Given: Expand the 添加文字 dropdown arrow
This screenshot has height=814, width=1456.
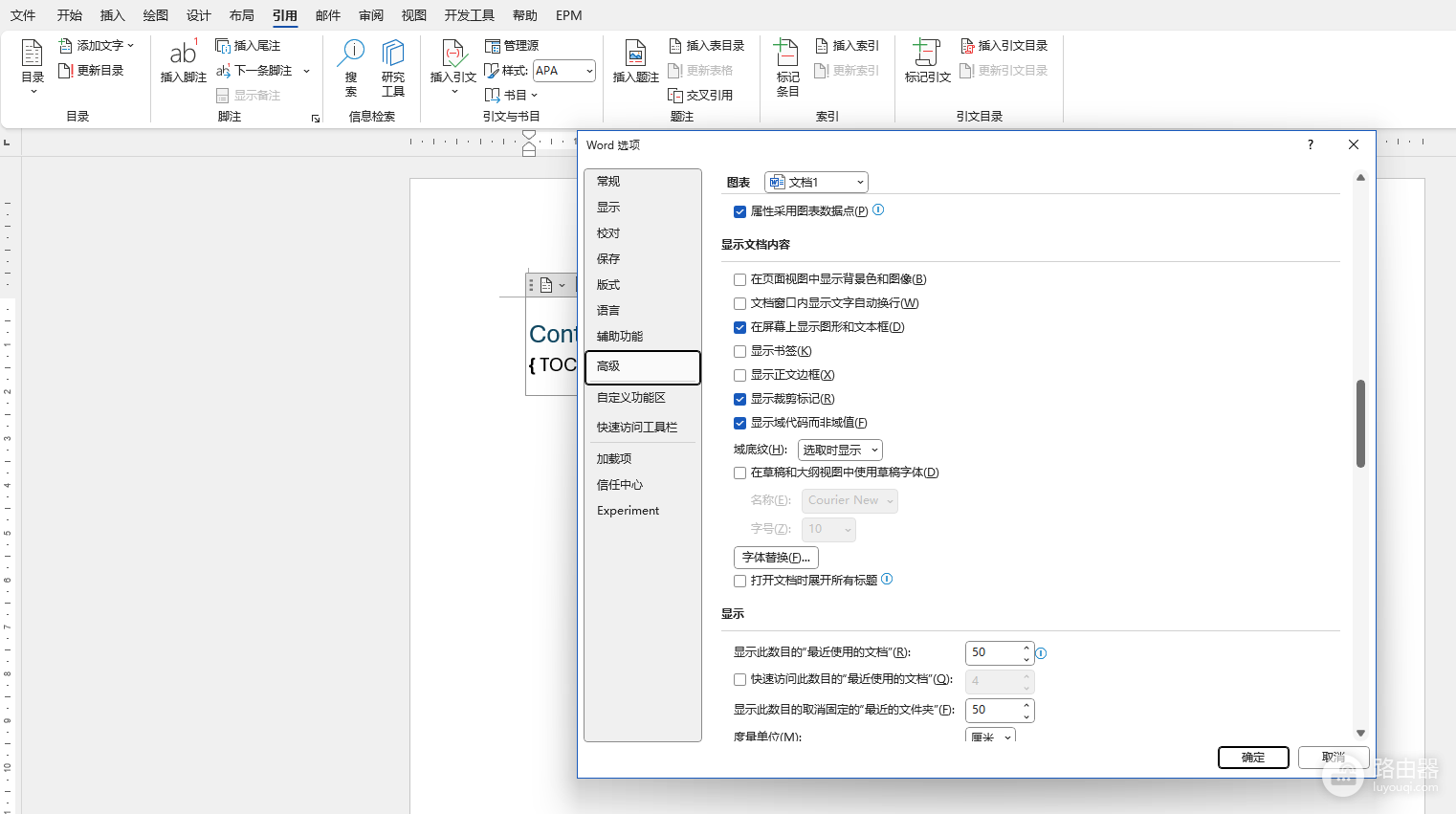Looking at the screenshot, I should pos(130,46).
